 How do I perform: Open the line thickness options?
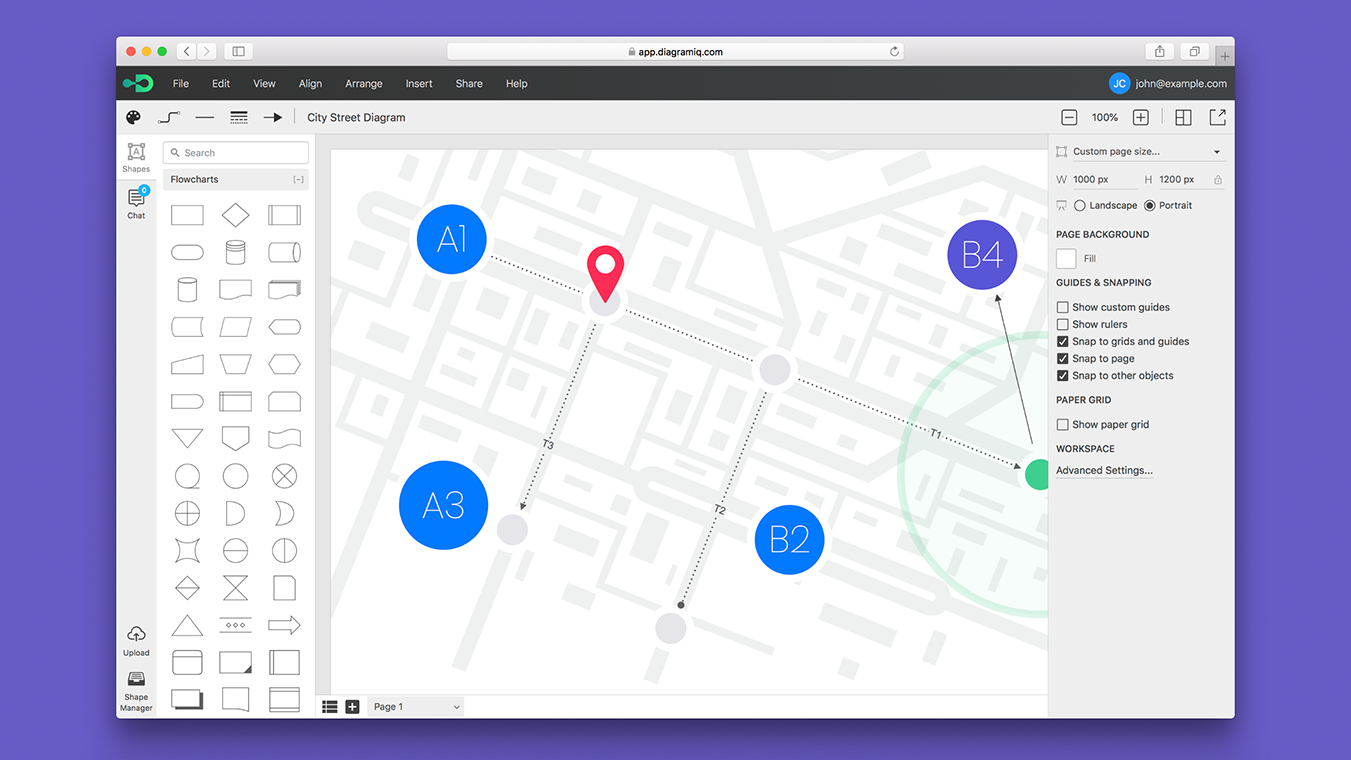point(239,117)
